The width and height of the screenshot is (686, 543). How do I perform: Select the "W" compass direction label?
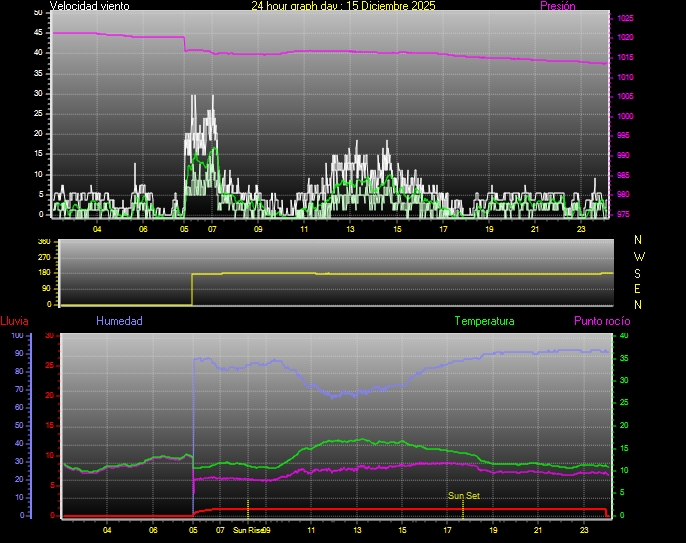pyautogui.click(x=639, y=256)
